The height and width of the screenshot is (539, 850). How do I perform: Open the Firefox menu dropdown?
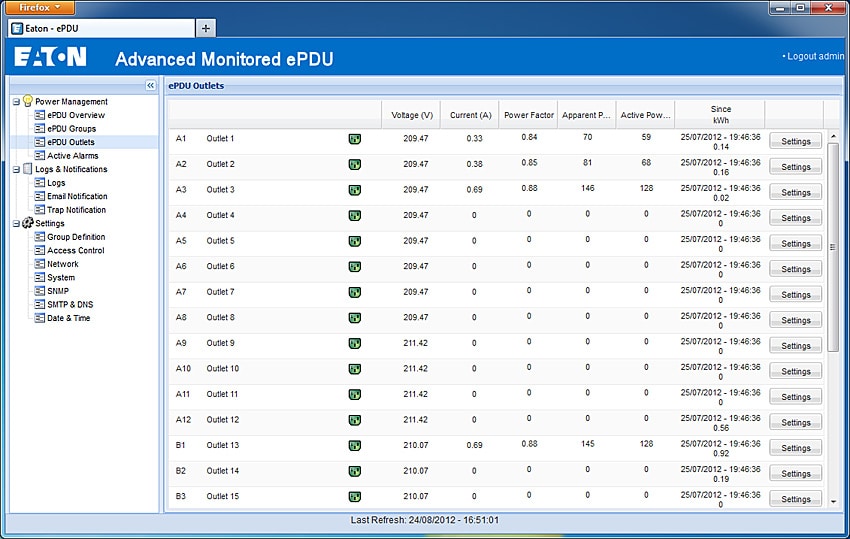coord(40,7)
